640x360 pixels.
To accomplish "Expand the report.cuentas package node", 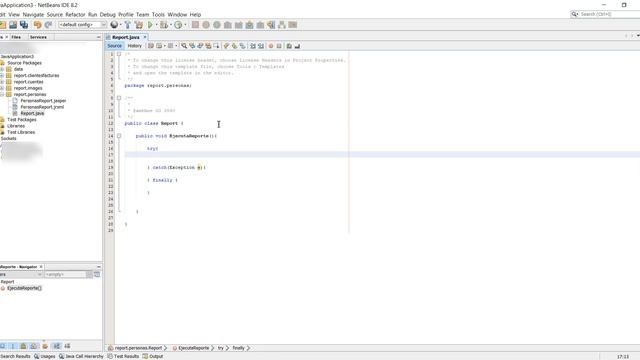I will click(x=2, y=82).
